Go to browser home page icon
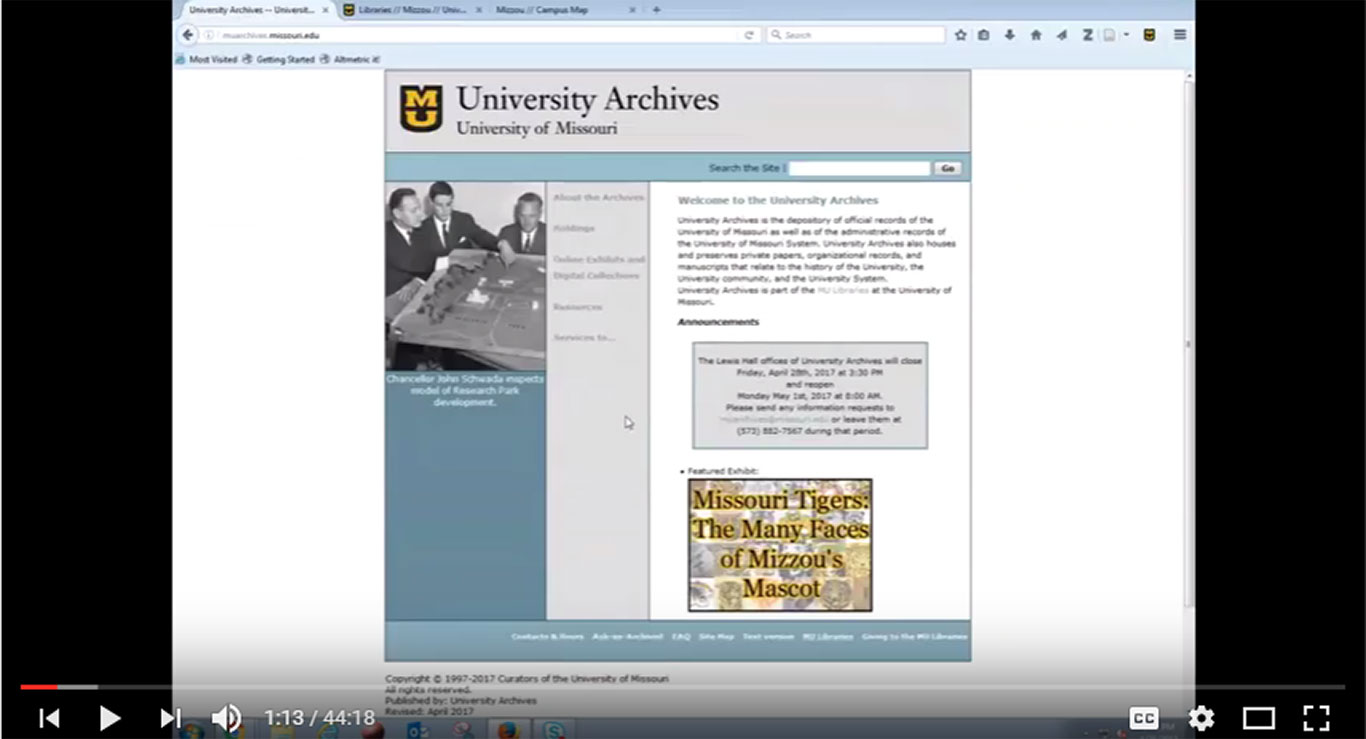 click(1036, 35)
